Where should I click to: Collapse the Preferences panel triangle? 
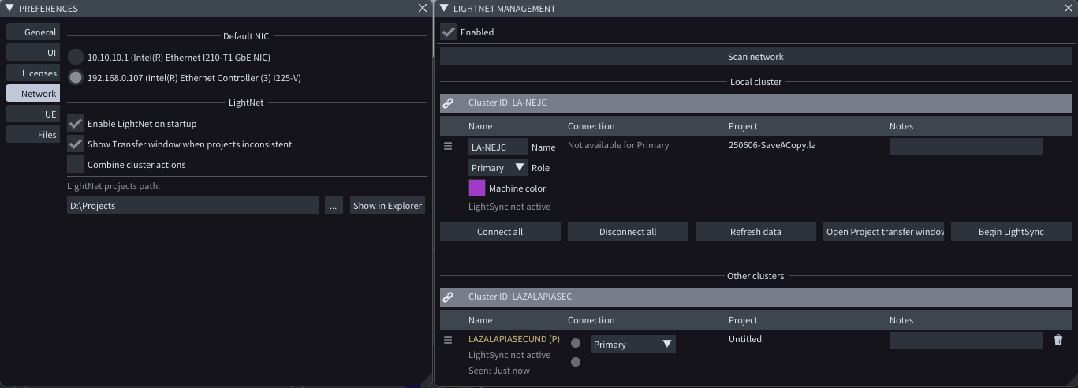point(10,8)
